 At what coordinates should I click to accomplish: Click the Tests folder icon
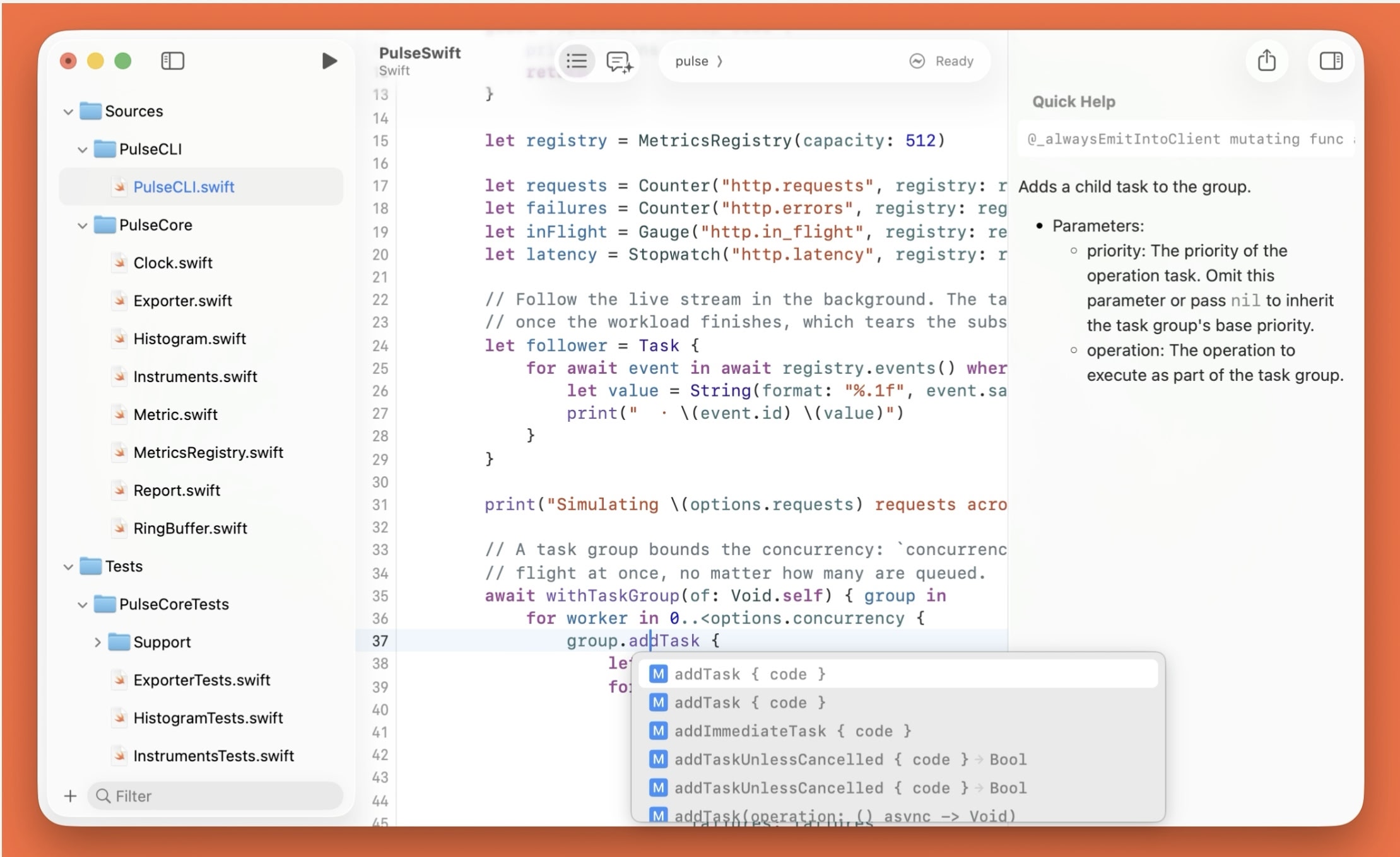91,566
